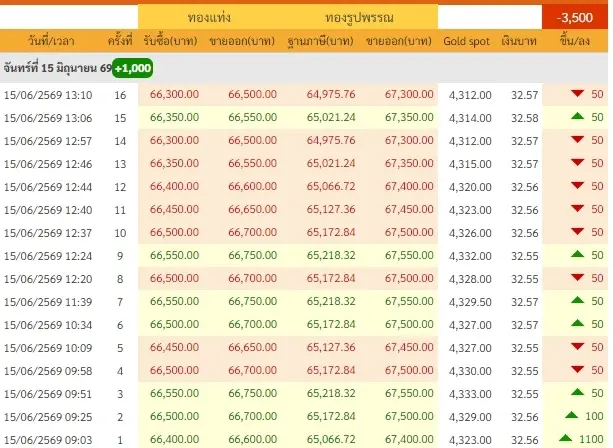The height and width of the screenshot is (448, 613).
Task: Click timestamp 15/06/2569 11:39
Action: [x=48, y=302]
